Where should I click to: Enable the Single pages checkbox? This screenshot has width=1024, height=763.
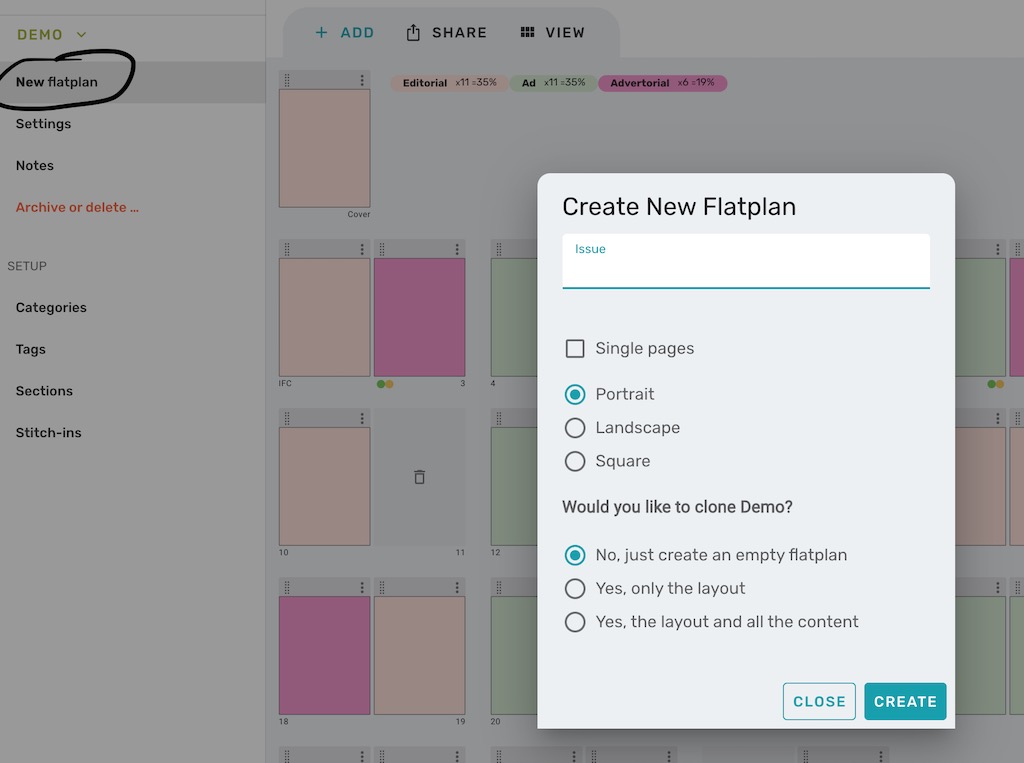tap(575, 349)
